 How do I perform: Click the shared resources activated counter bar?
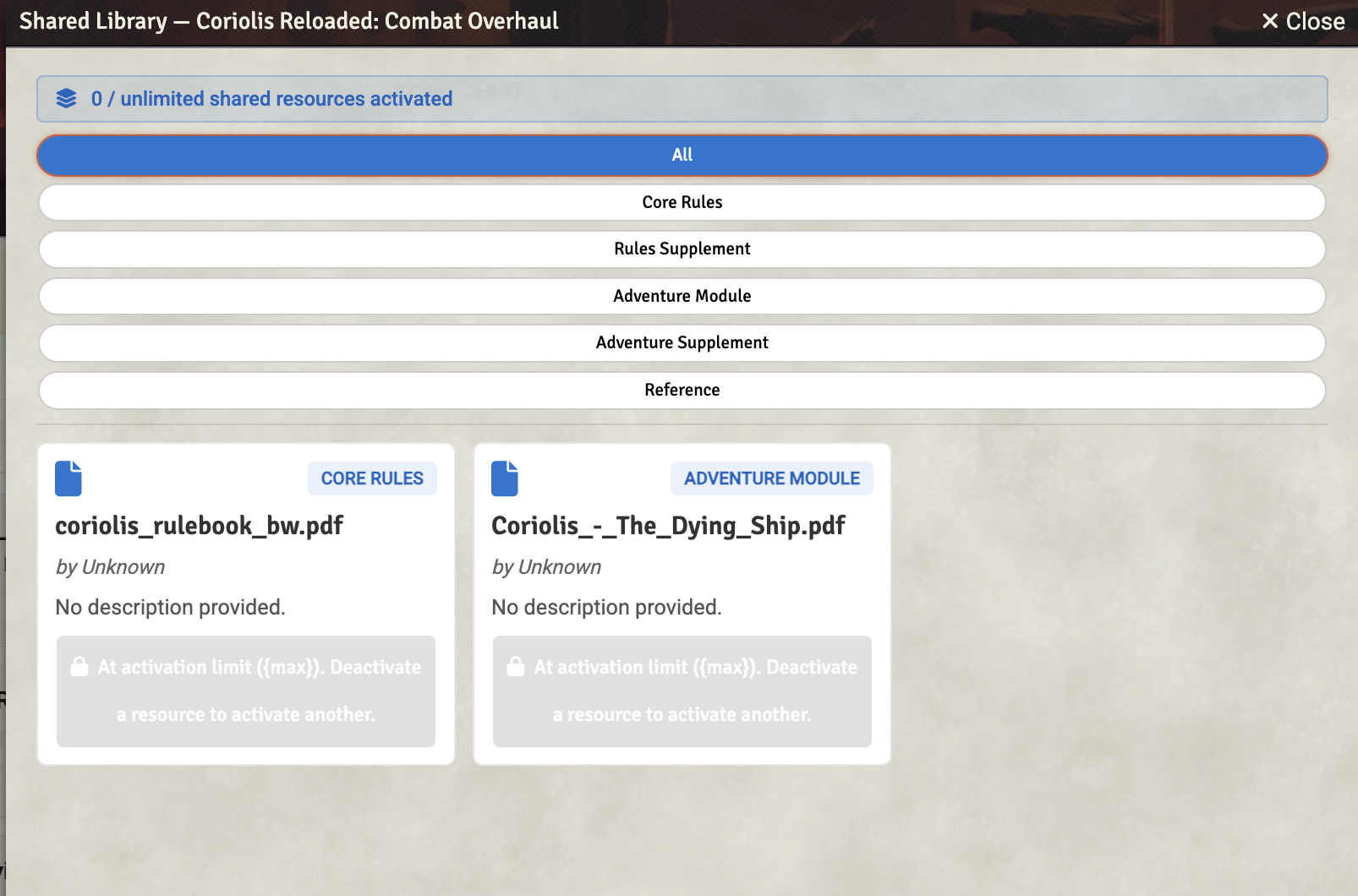(682, 99)
